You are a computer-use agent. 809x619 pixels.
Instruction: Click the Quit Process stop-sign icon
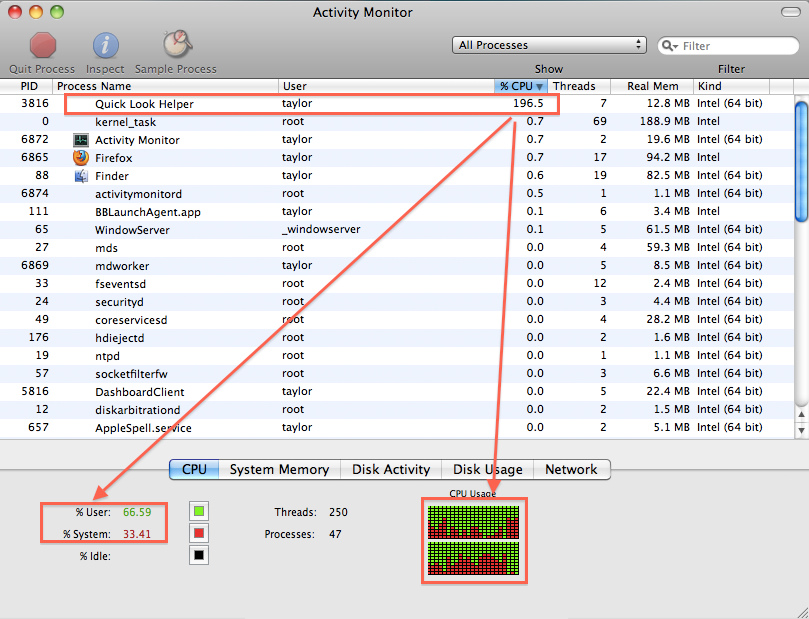42,45
